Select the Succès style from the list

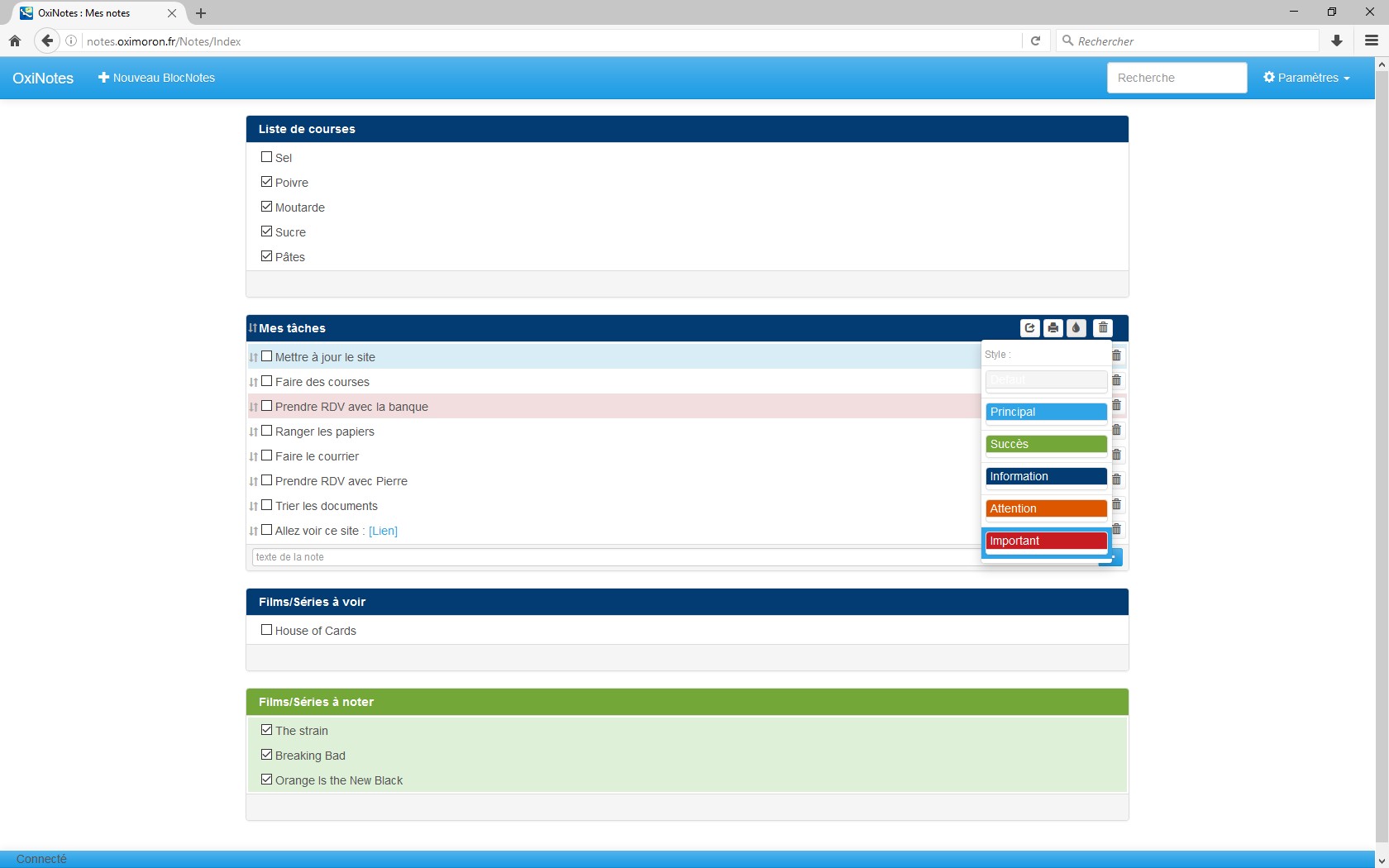click(1046, 444)
